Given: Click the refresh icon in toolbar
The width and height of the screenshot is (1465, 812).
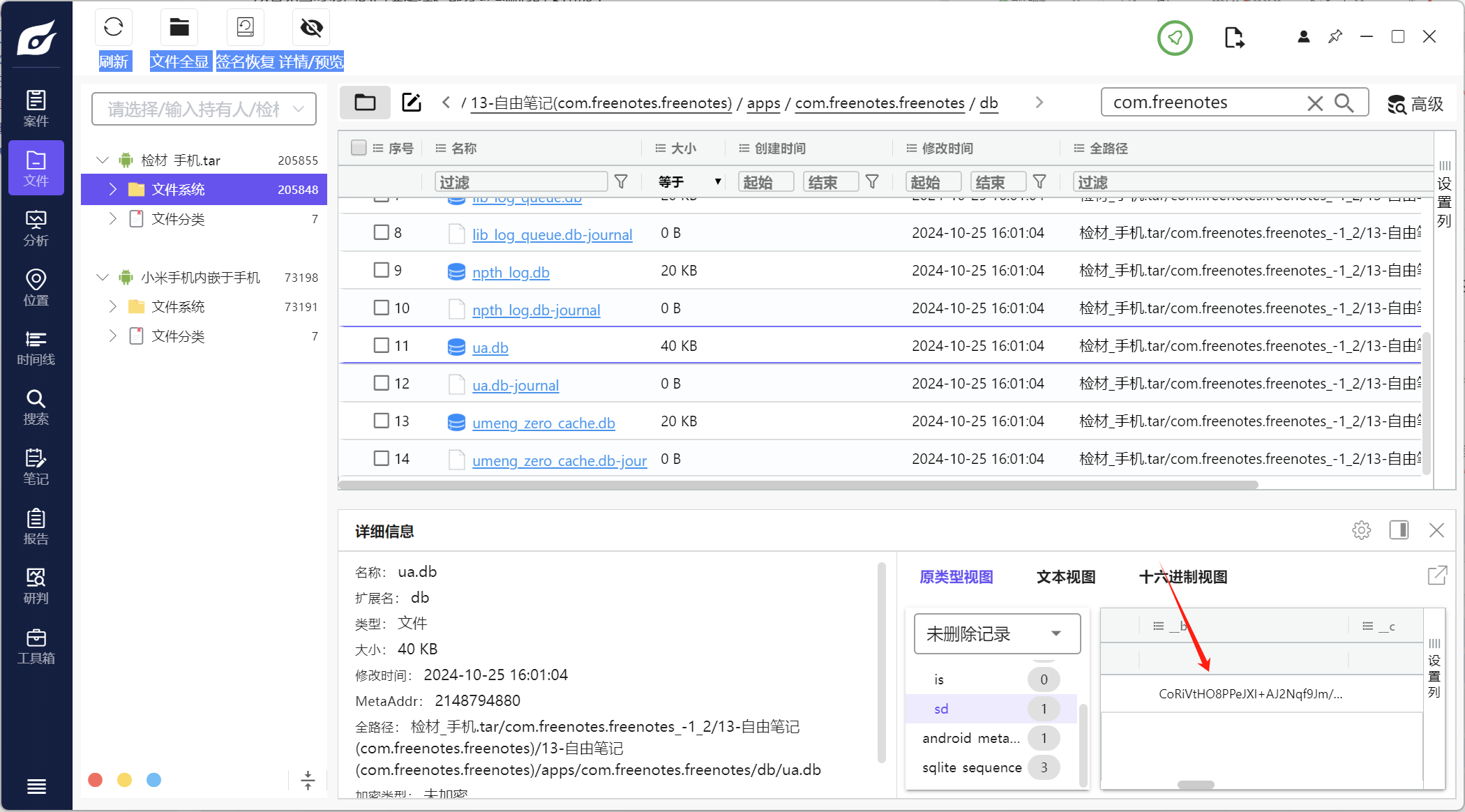Looking at the screenshot, I should coord(113,27).
